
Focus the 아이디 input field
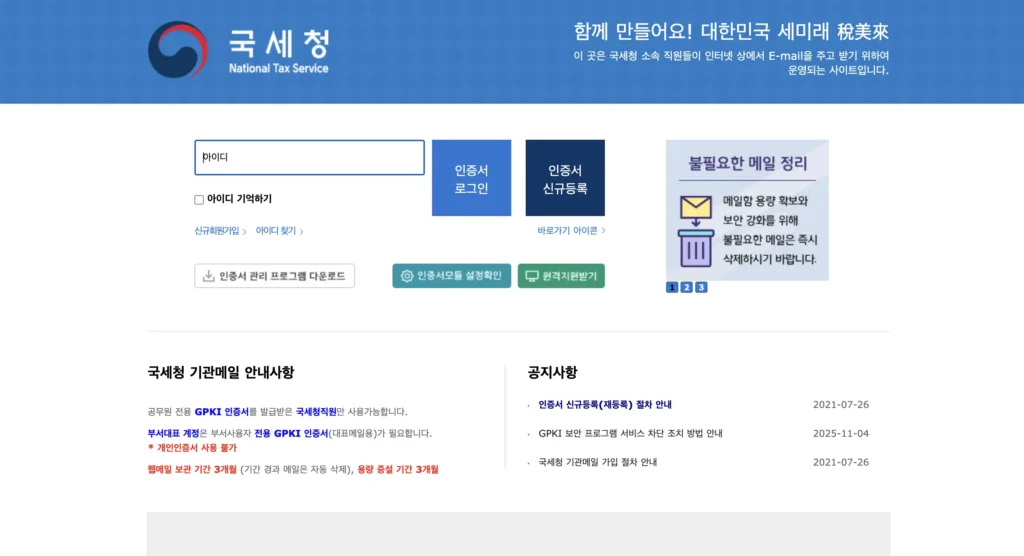coord(310,157)
